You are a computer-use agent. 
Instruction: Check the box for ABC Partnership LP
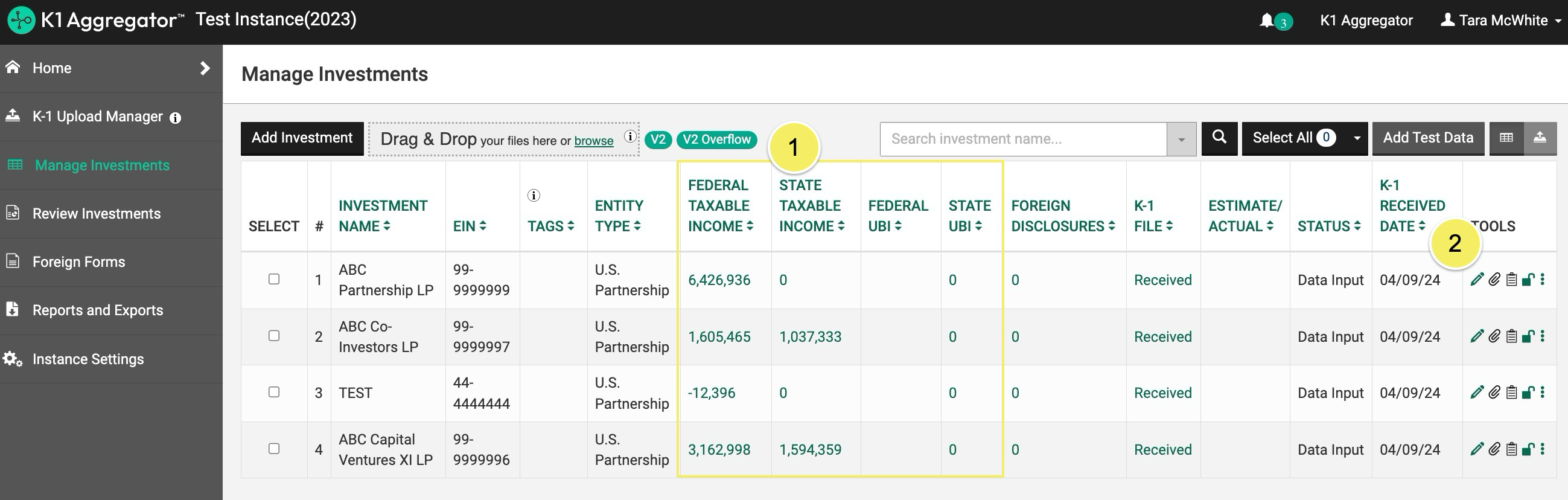click(274, 279)
